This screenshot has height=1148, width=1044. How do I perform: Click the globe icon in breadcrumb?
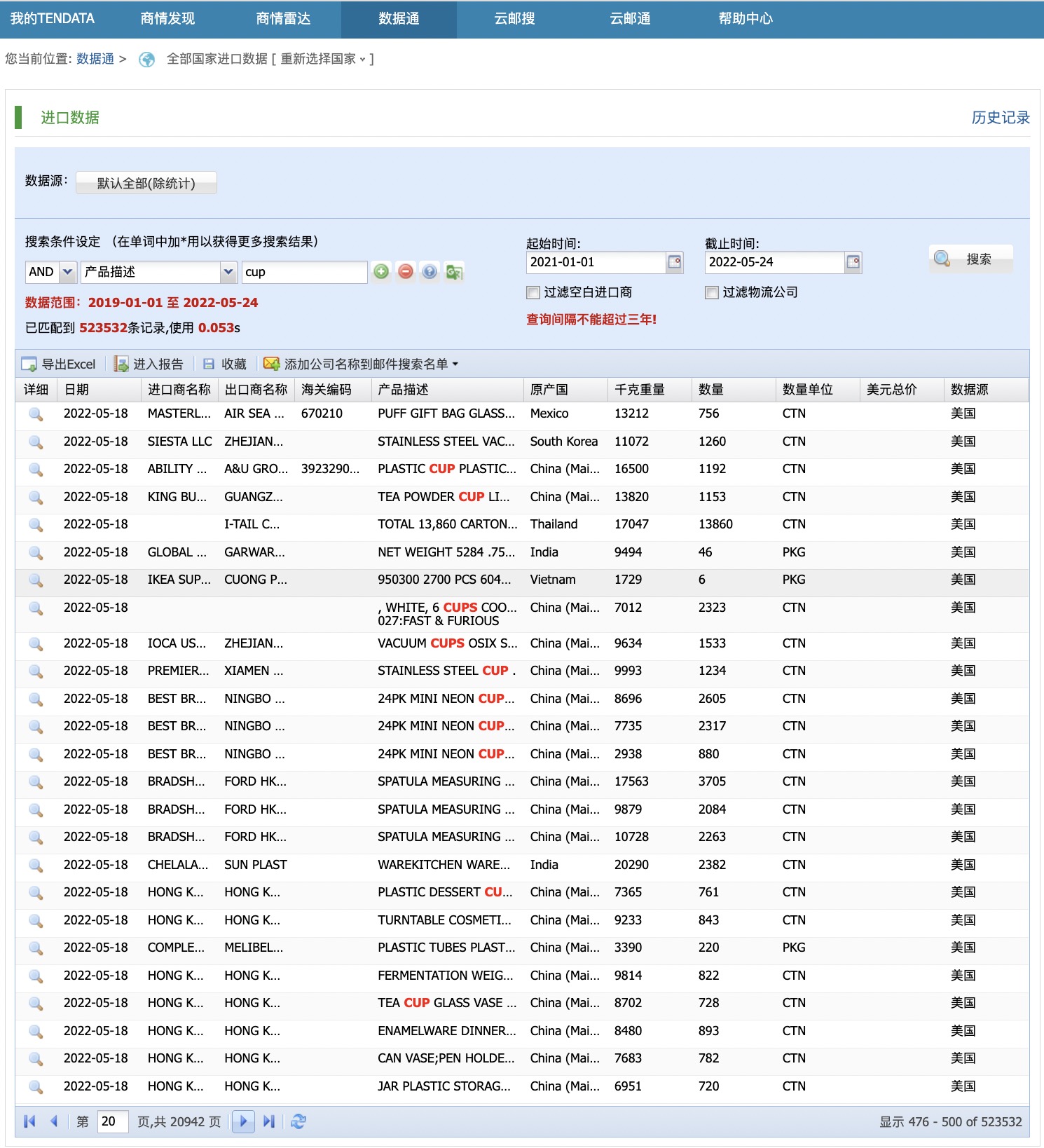(x=147, y=60)
